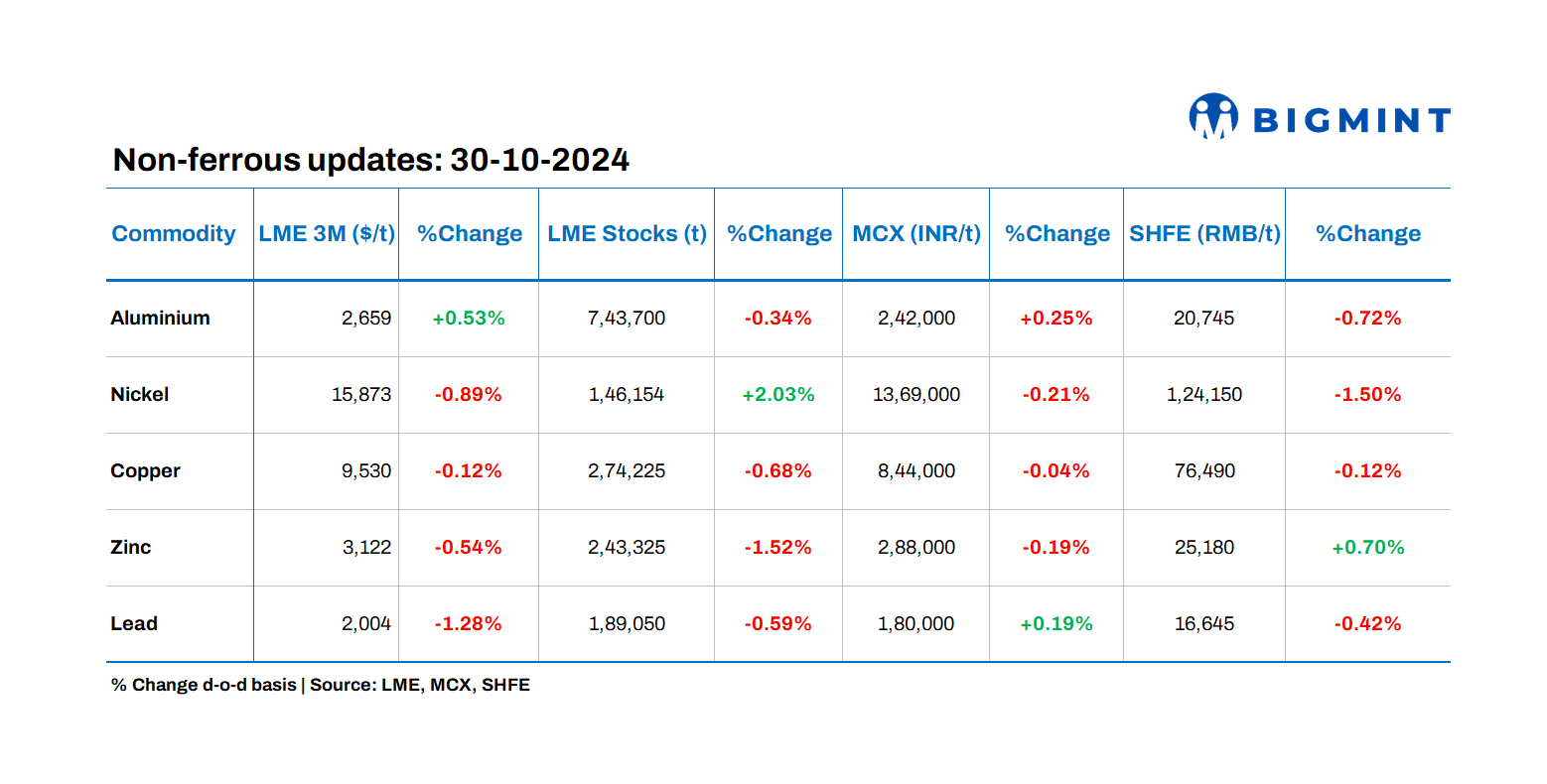
Task: Click Nickel's SHFE price 1,24,150
Action: coord(1204,395)
